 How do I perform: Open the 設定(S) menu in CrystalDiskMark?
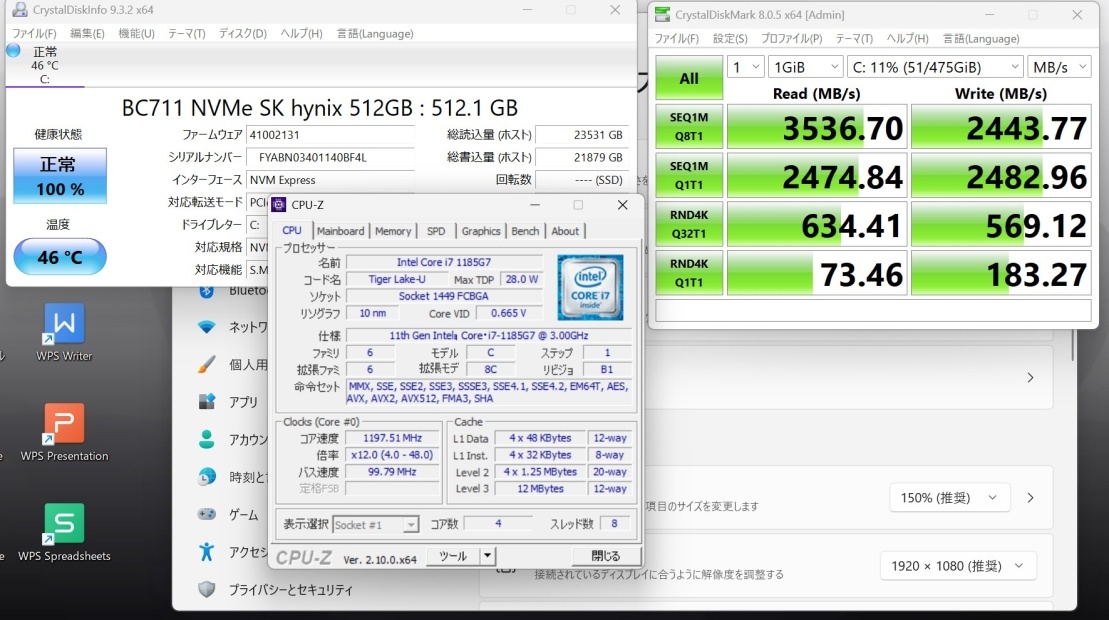click(x=730, y=38)
